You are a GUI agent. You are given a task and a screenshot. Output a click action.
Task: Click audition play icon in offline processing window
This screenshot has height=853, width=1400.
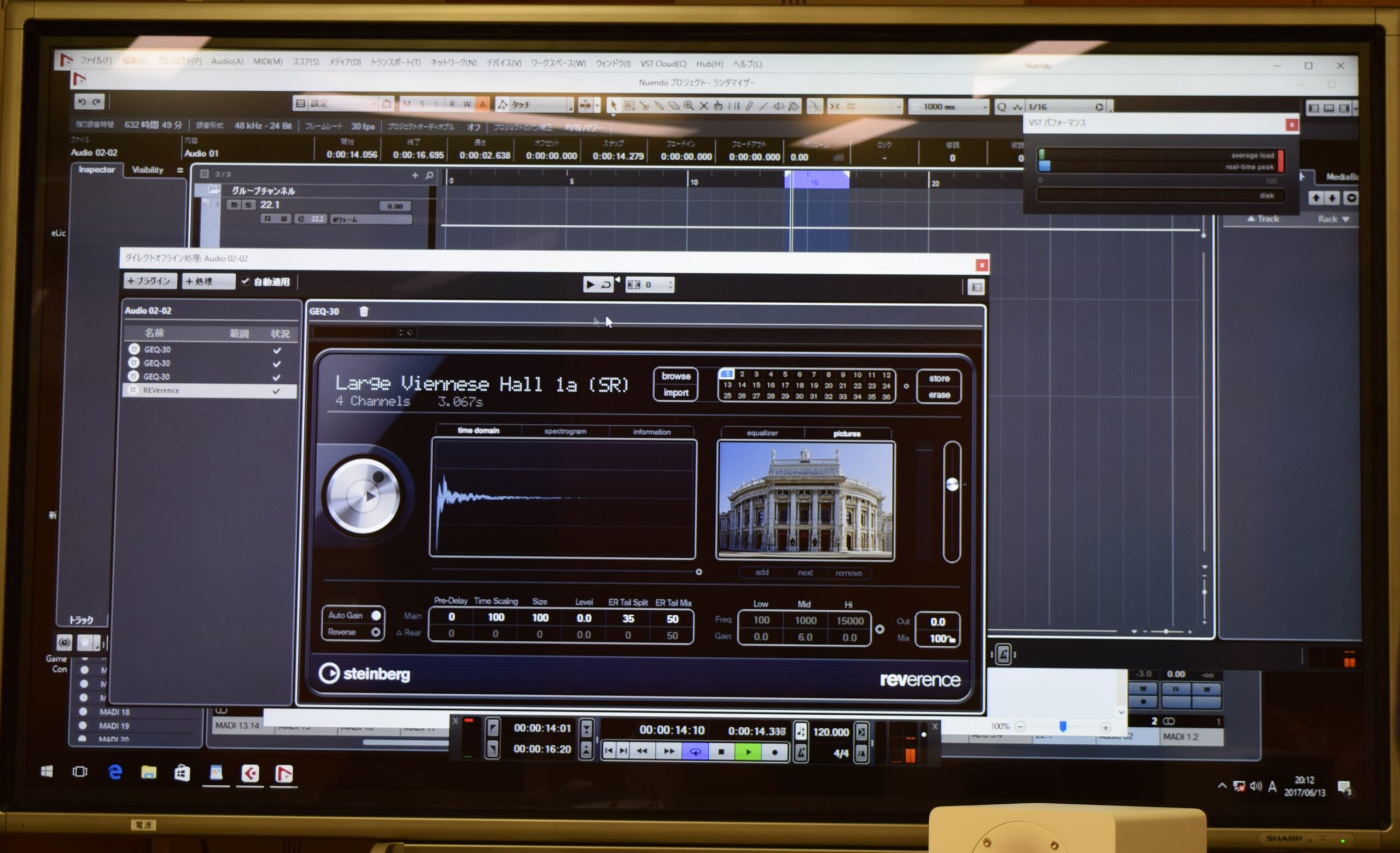590,284
